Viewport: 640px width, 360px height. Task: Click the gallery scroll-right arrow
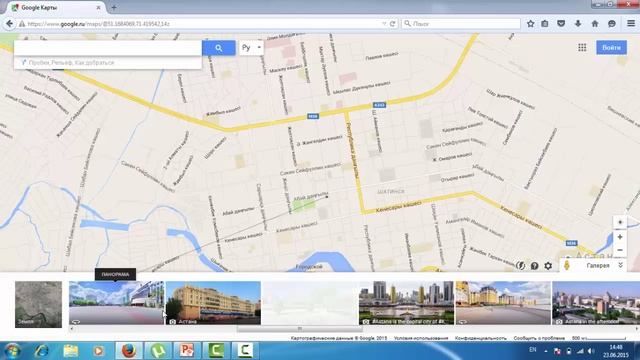[x=636, y=329]
